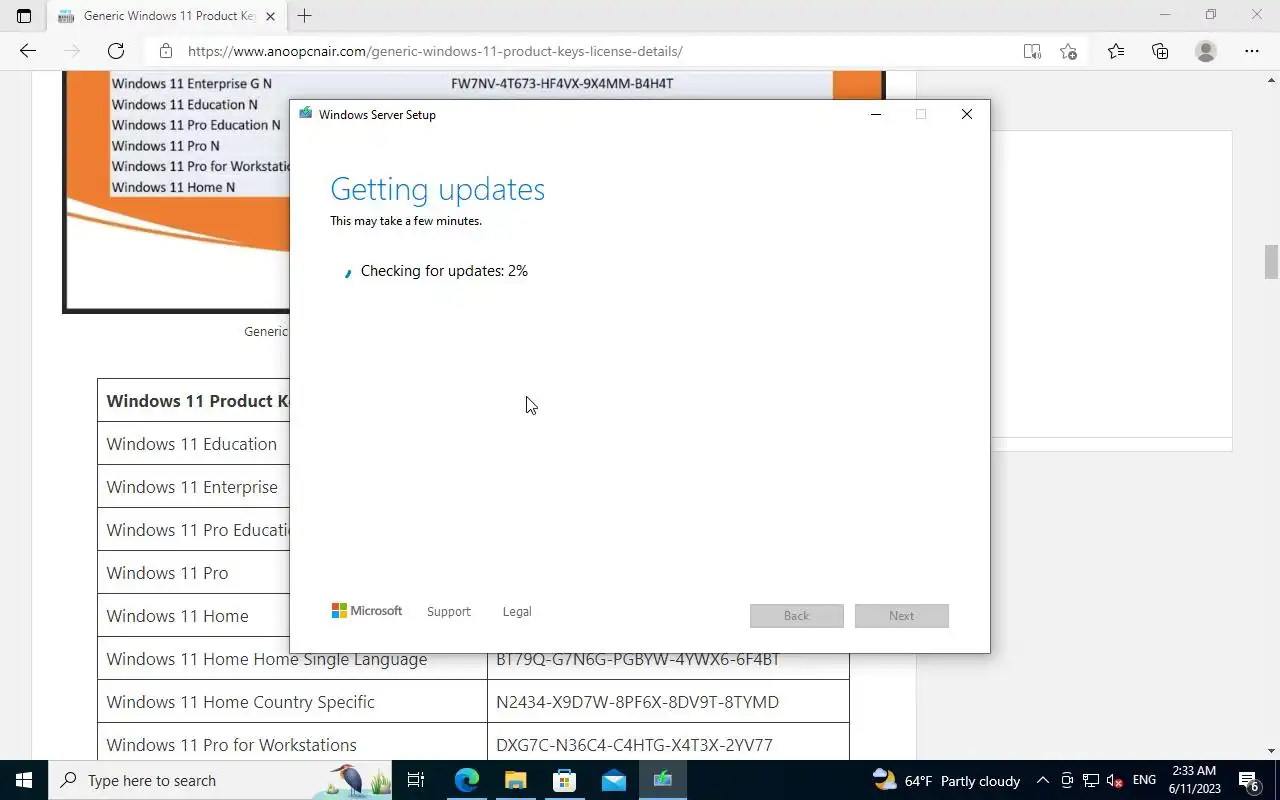Open the Support link in Setup

[448, 611]
